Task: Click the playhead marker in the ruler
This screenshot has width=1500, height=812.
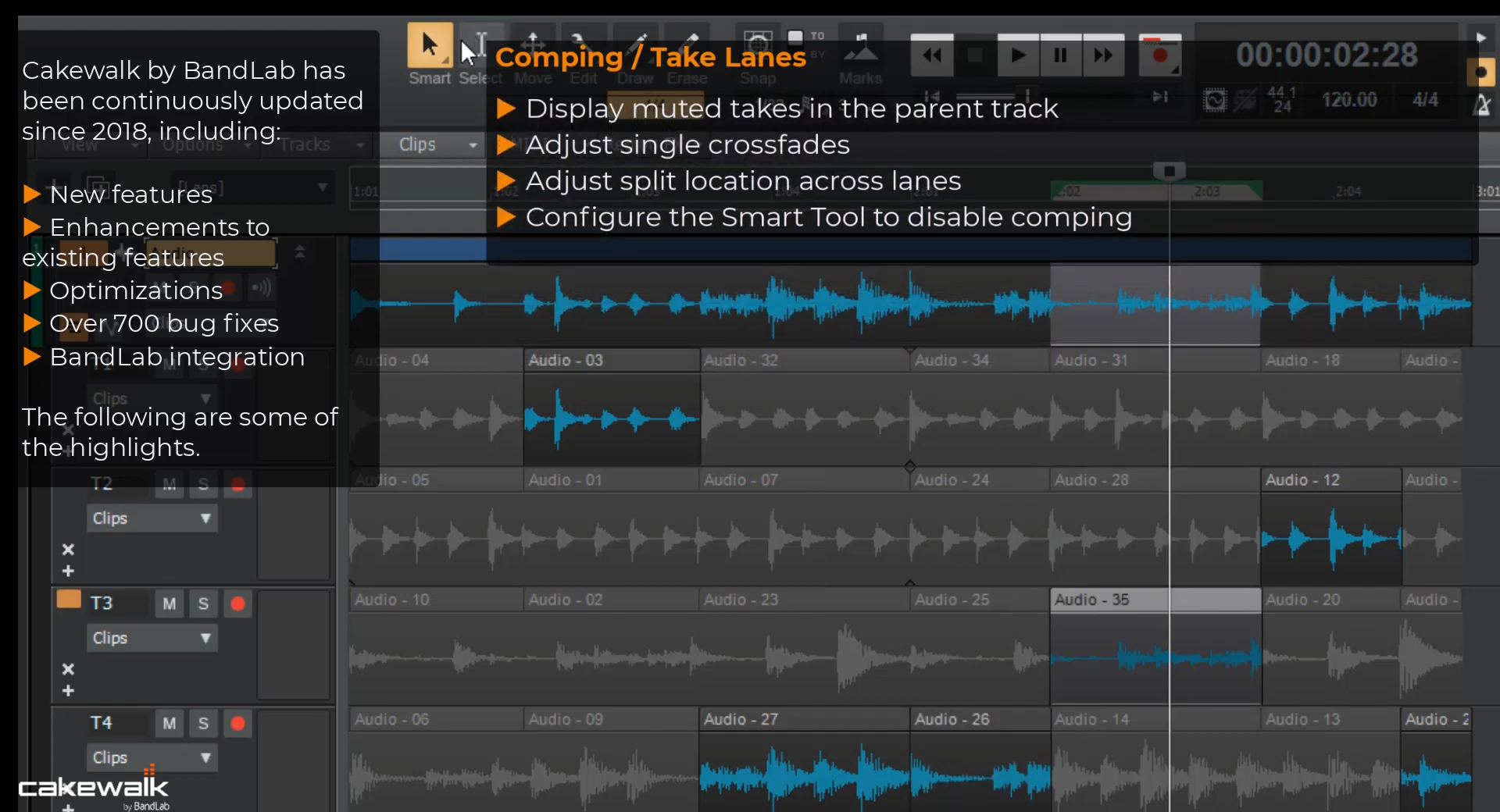Action: (1170, 171)
